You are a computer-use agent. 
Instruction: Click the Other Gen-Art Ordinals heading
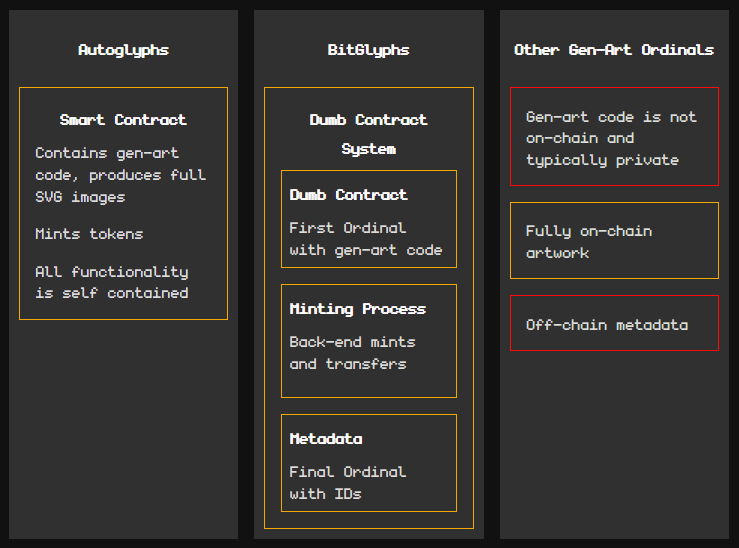click(614, 49)
